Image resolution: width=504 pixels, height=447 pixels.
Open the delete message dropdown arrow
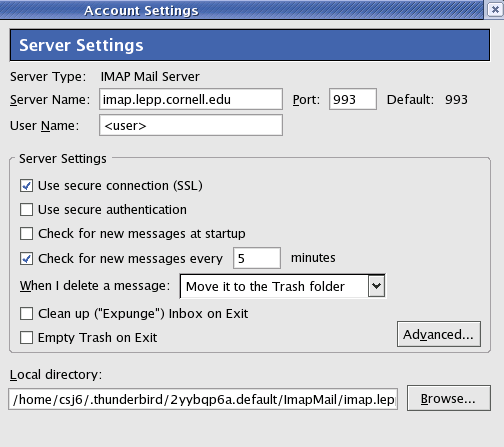[376, 286]
